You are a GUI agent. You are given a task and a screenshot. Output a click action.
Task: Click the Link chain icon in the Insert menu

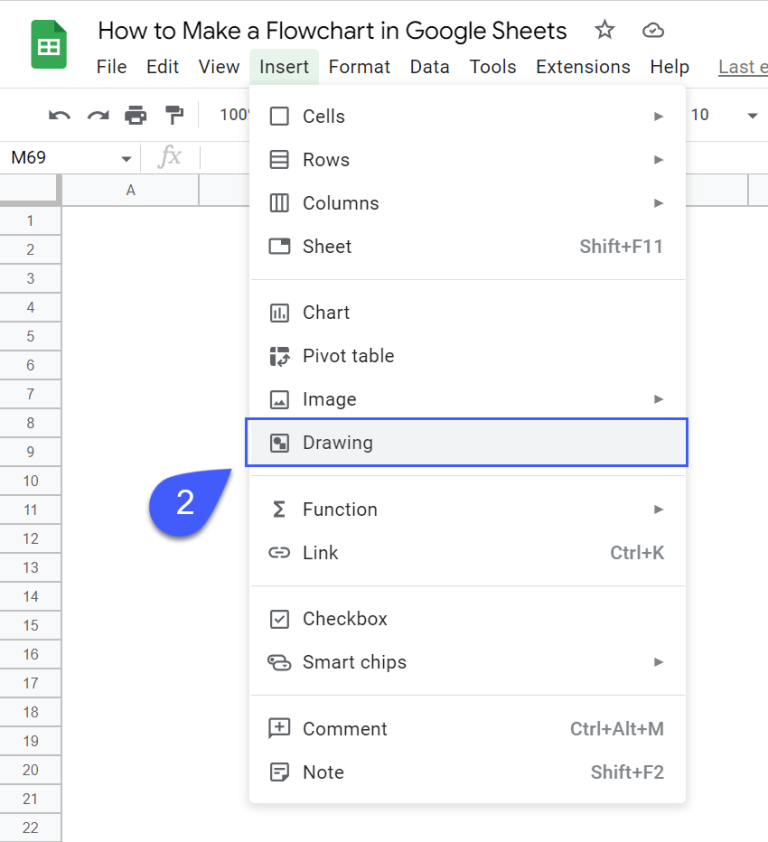click(x=279, y=552)
